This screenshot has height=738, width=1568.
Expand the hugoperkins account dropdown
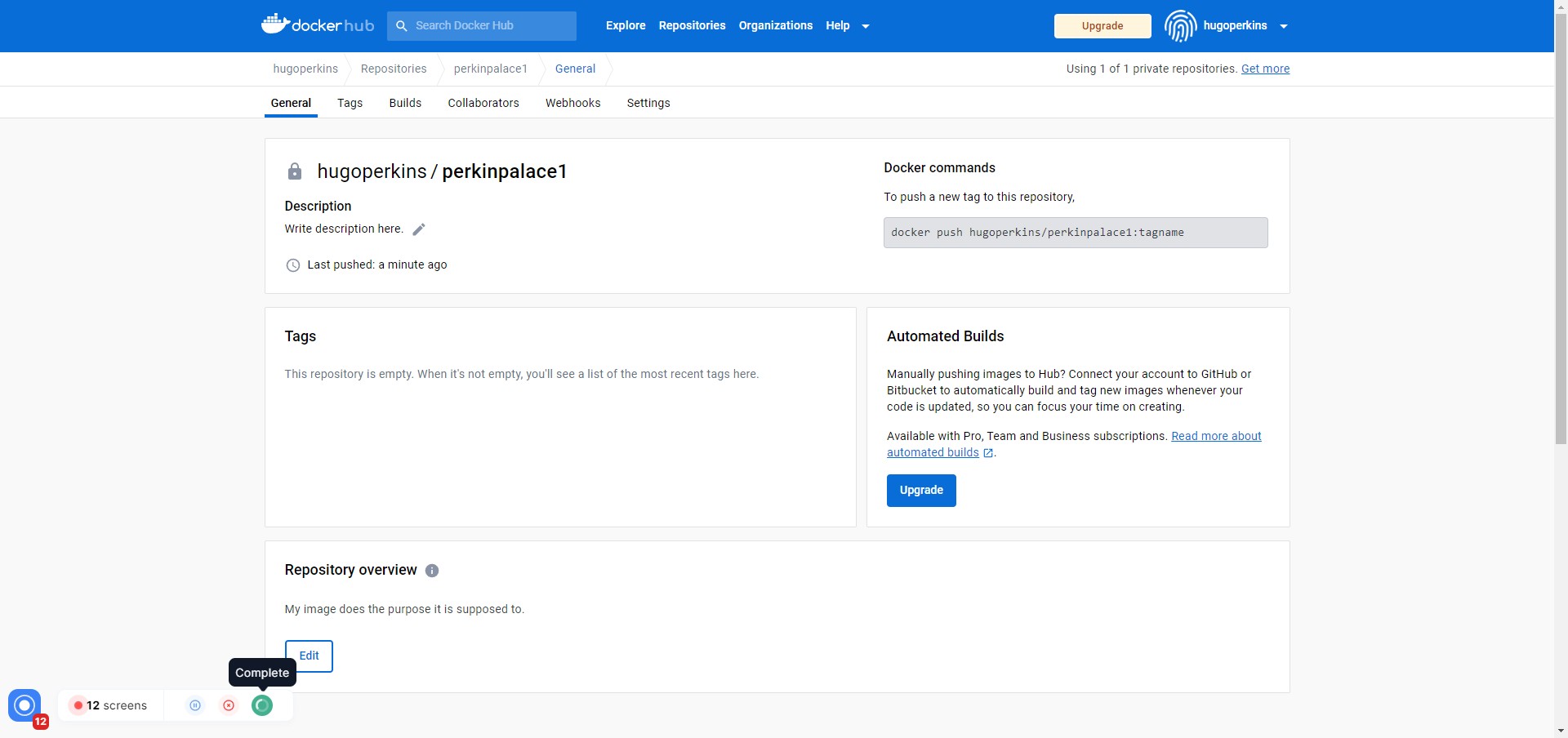point(1283,25)
